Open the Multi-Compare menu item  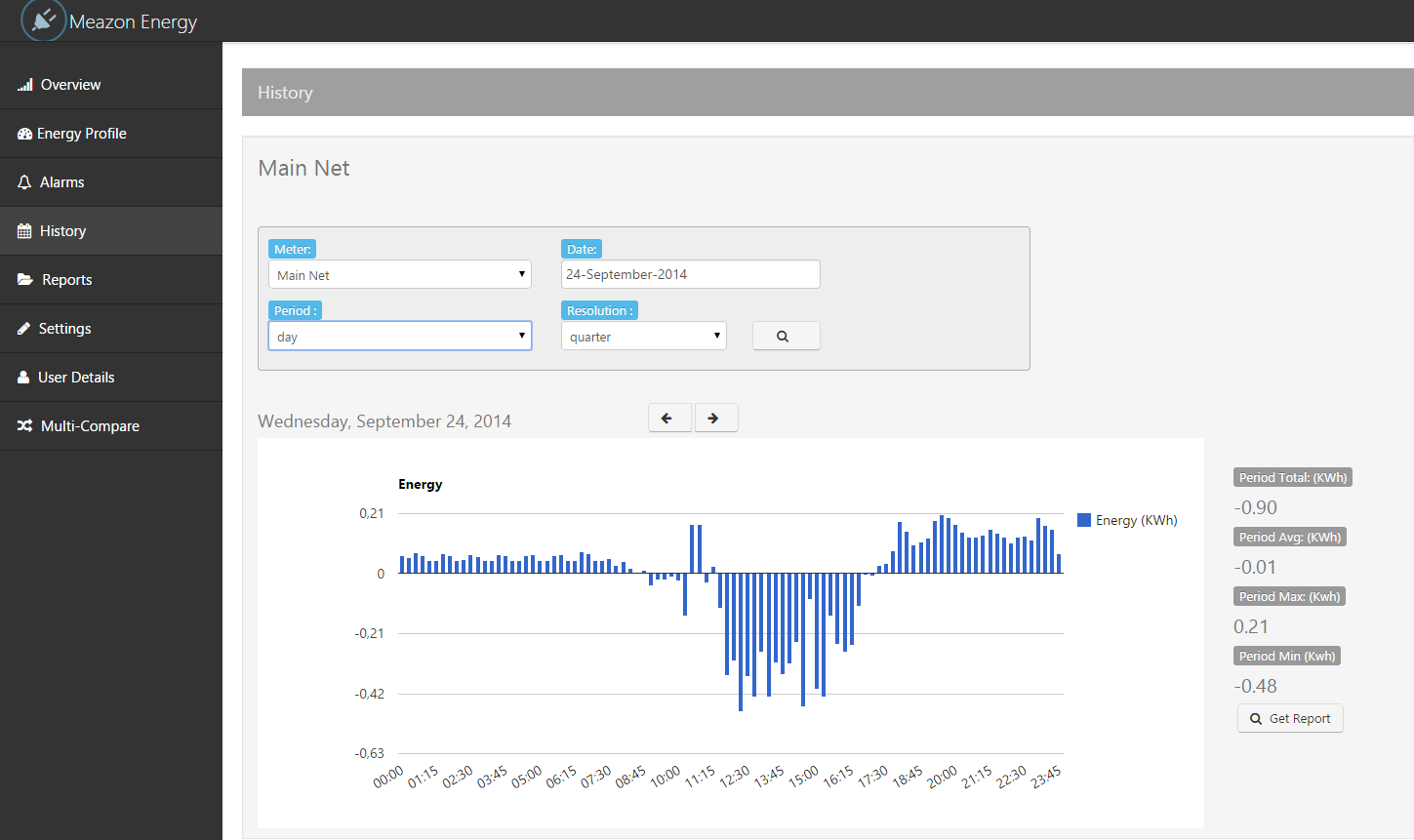[111, 426]
